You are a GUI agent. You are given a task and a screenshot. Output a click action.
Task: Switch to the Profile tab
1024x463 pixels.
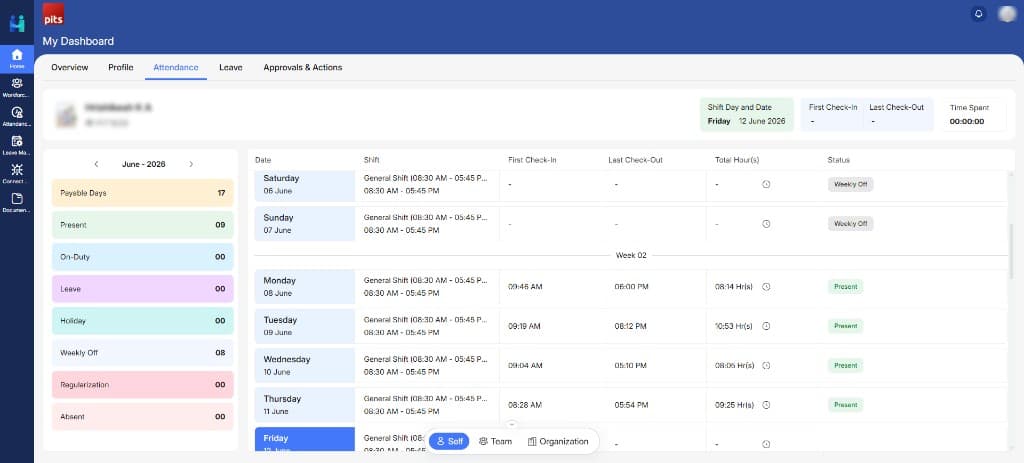(x=121, y=67)
